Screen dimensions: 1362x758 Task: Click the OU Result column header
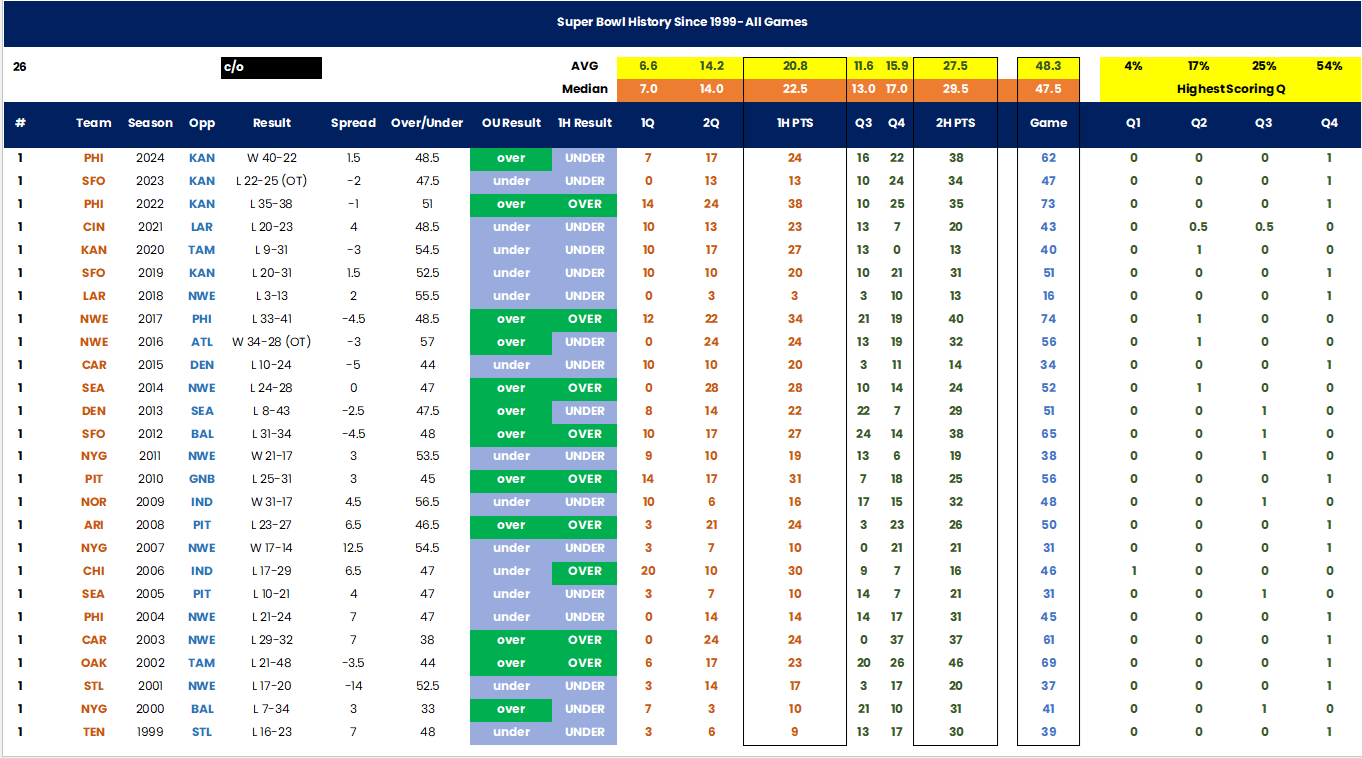coord(511,123)
